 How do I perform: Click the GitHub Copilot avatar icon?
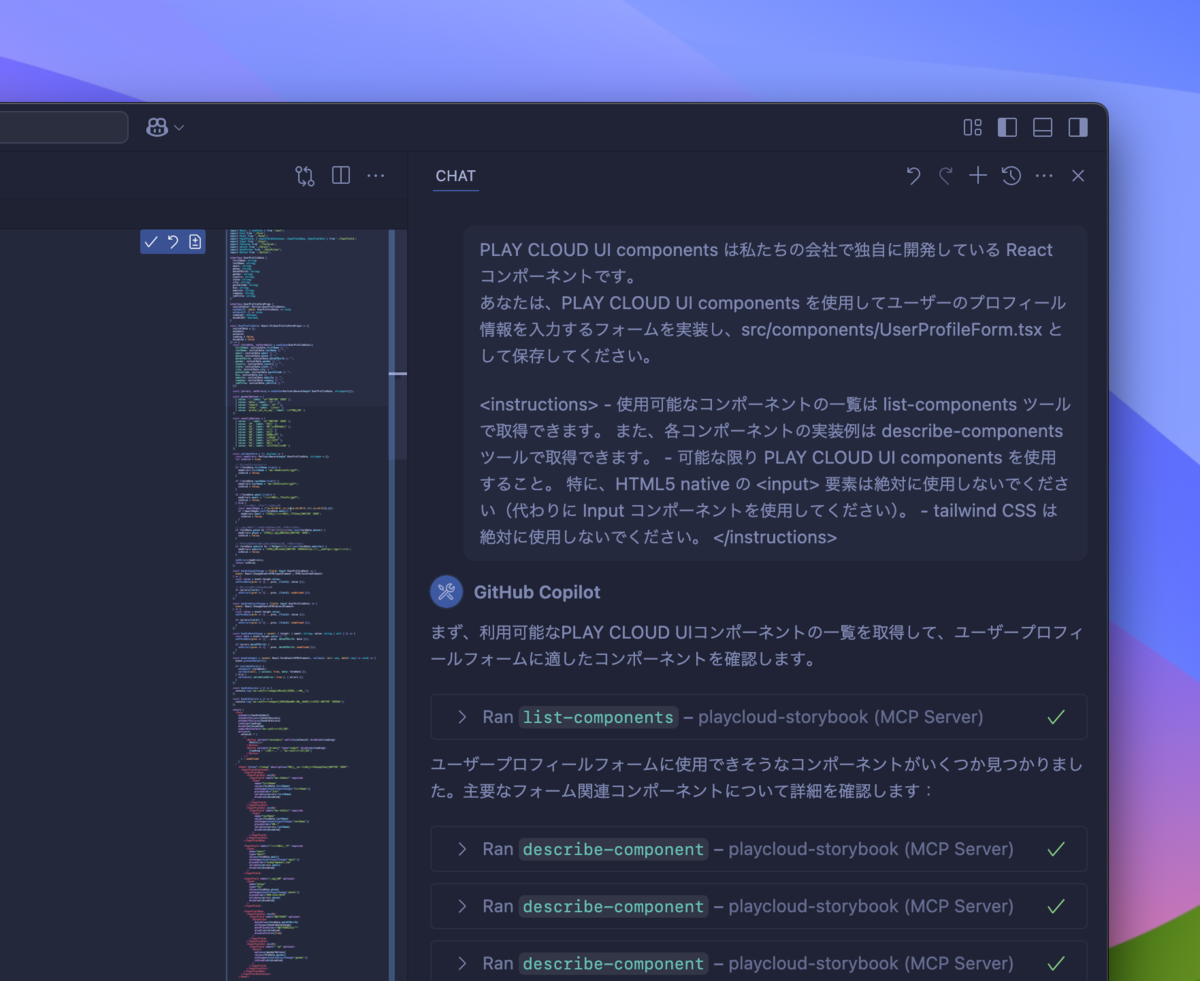click(446, 592)
